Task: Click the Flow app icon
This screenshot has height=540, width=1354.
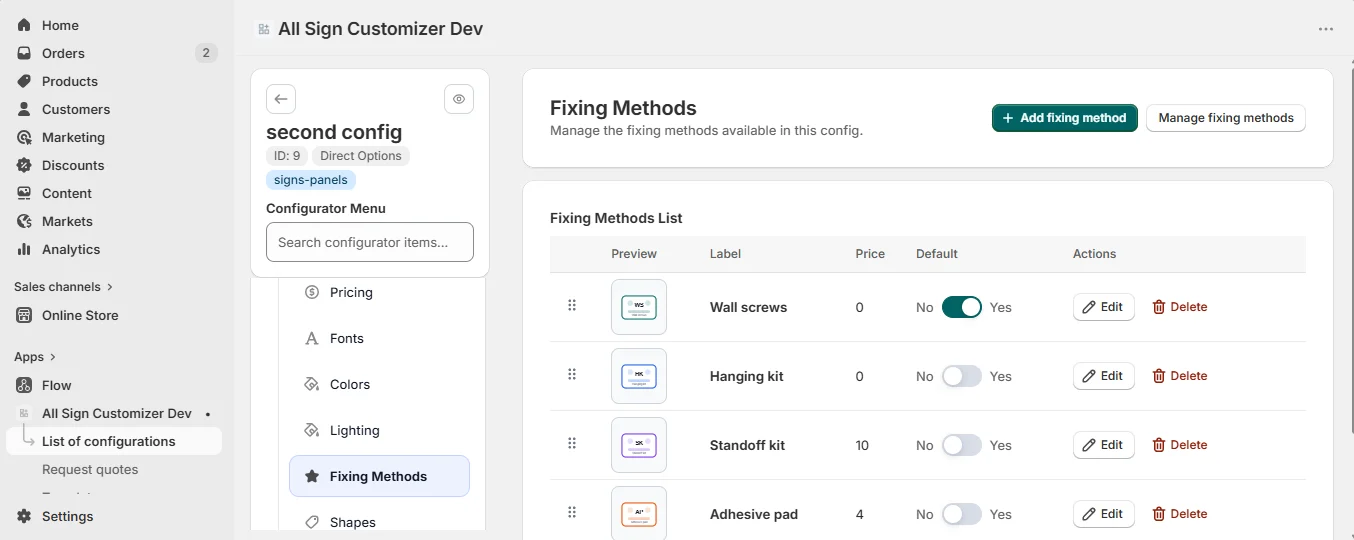Action: click(x=24, y=385)
